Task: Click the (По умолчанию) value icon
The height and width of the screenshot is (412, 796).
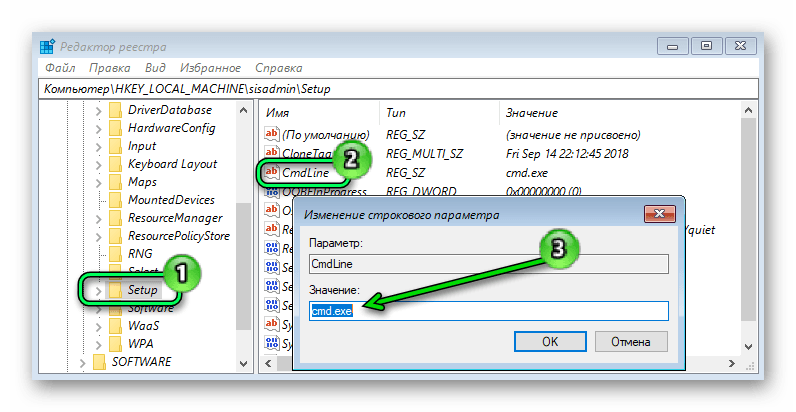Action: [271, 134]
